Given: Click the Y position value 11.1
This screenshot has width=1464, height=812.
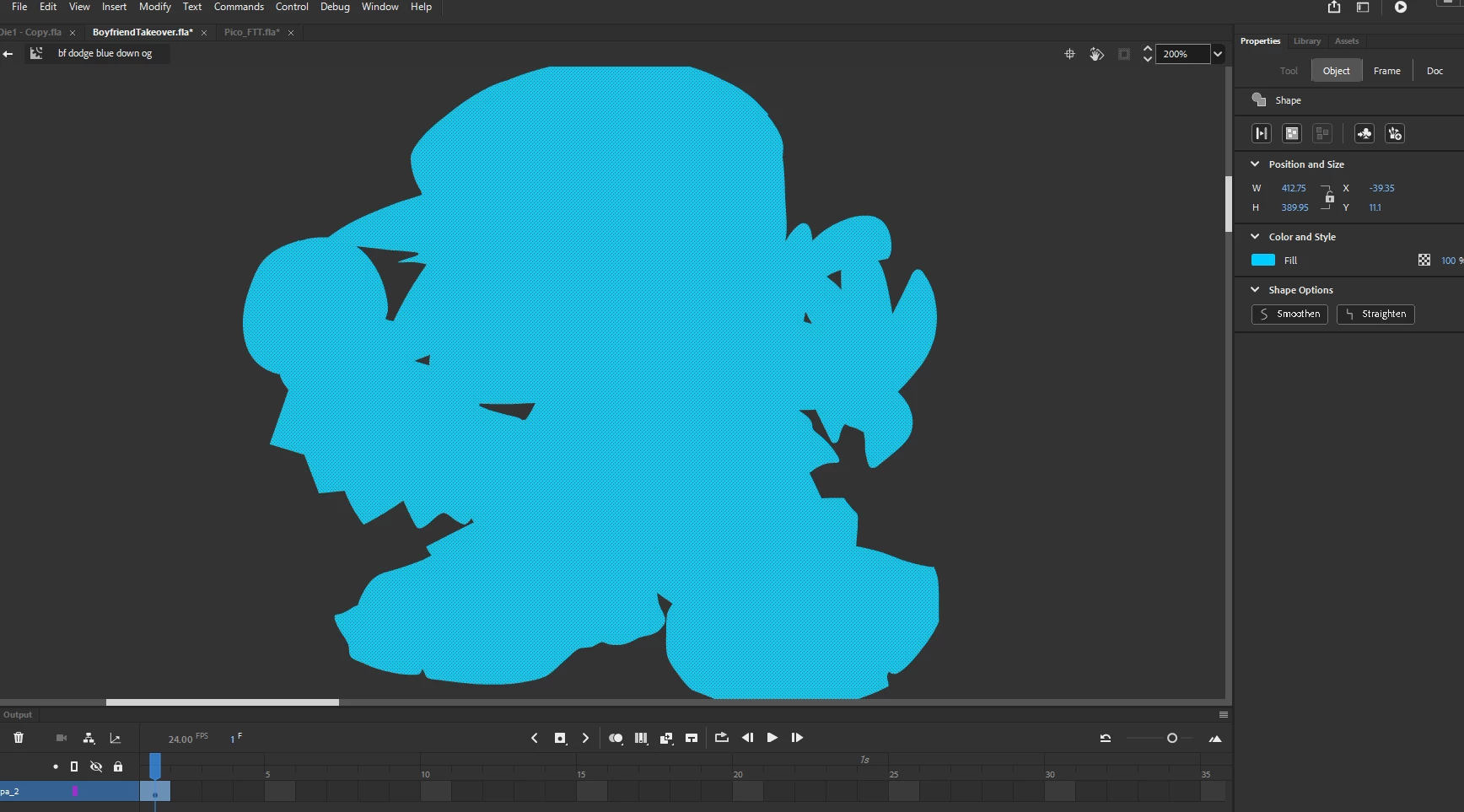Looking at the screenshot, I should tap(1375, 207).
